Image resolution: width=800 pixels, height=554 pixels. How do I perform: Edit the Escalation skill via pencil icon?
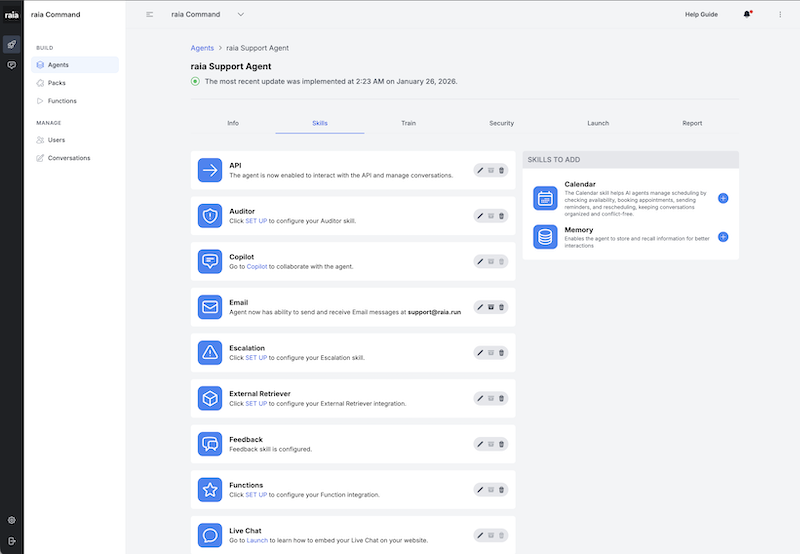pyautogui.click(x=480, y=352)
